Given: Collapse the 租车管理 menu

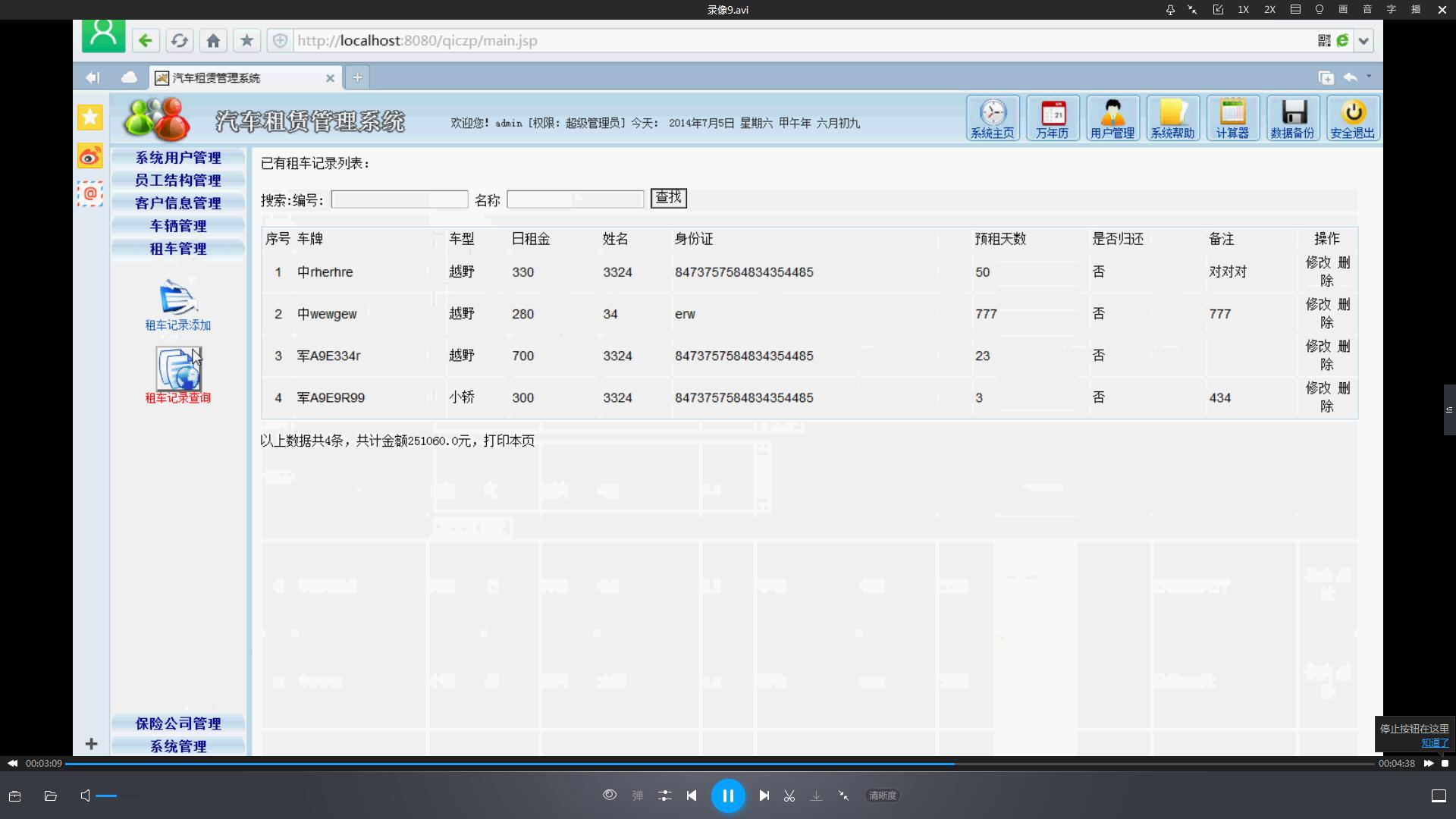Looking at the screenshot, I should 178,249.
